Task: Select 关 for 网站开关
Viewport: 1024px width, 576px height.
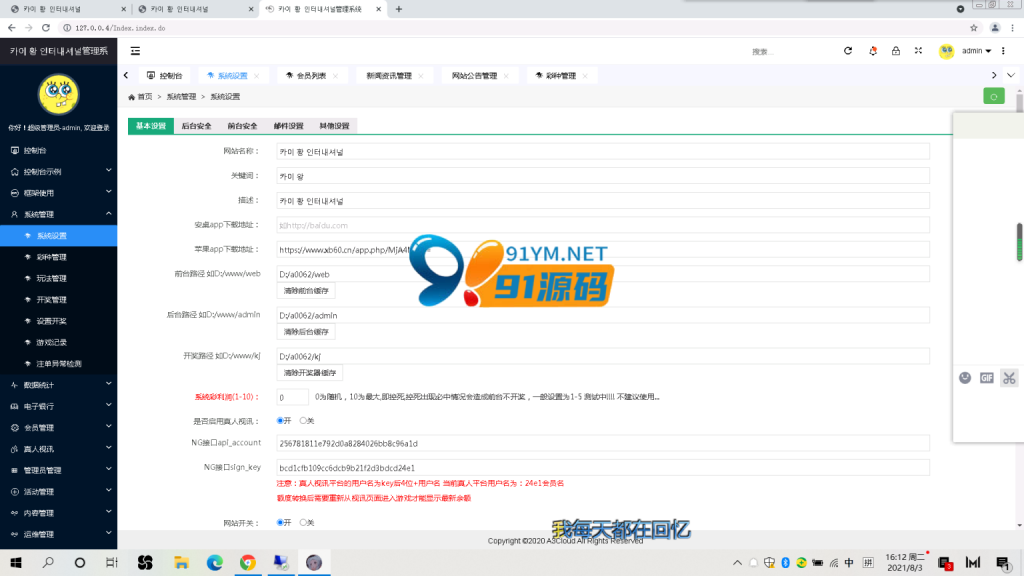Action: click(303, 522)
